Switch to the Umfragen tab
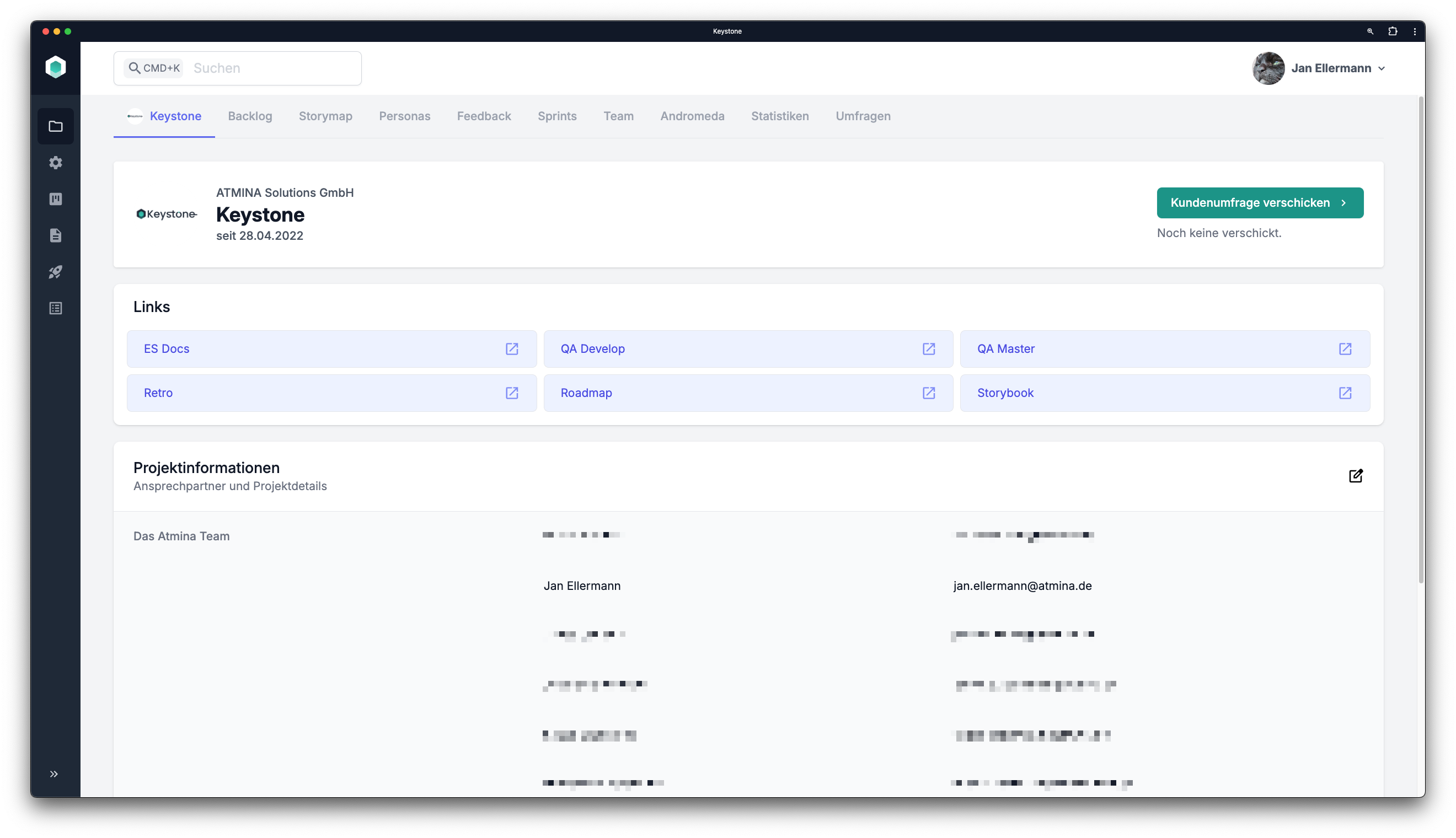Image resolution: width=1456 pixels, height=838 pixels. coord(863,116)
